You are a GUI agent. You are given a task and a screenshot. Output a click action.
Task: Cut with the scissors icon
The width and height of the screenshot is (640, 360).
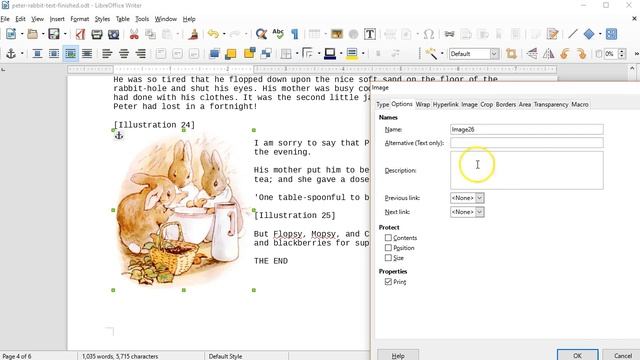[x=134, y=34]
